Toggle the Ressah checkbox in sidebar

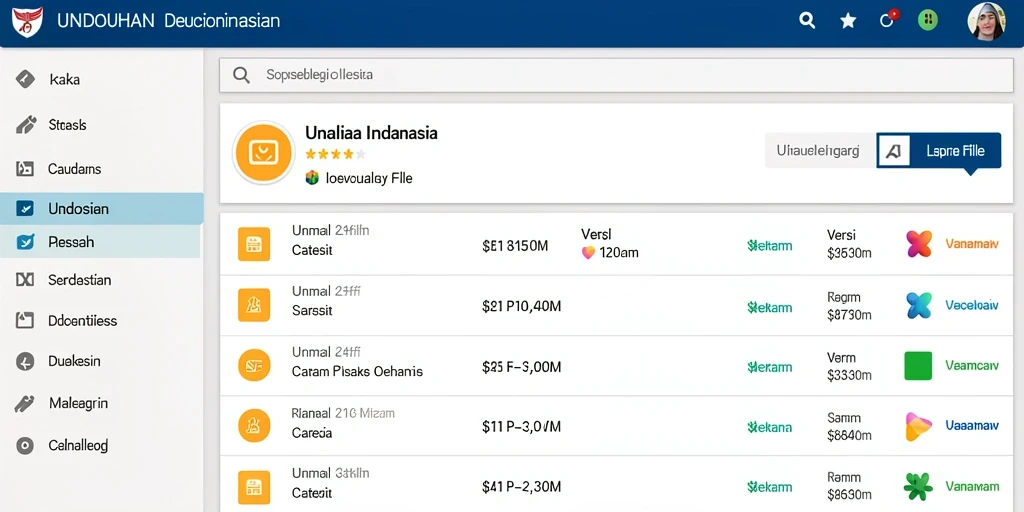(24, 242)
